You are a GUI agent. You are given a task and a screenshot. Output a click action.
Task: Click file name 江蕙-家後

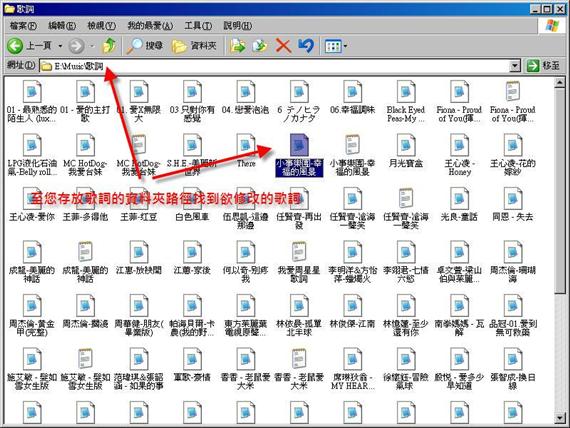pos(192,270)
